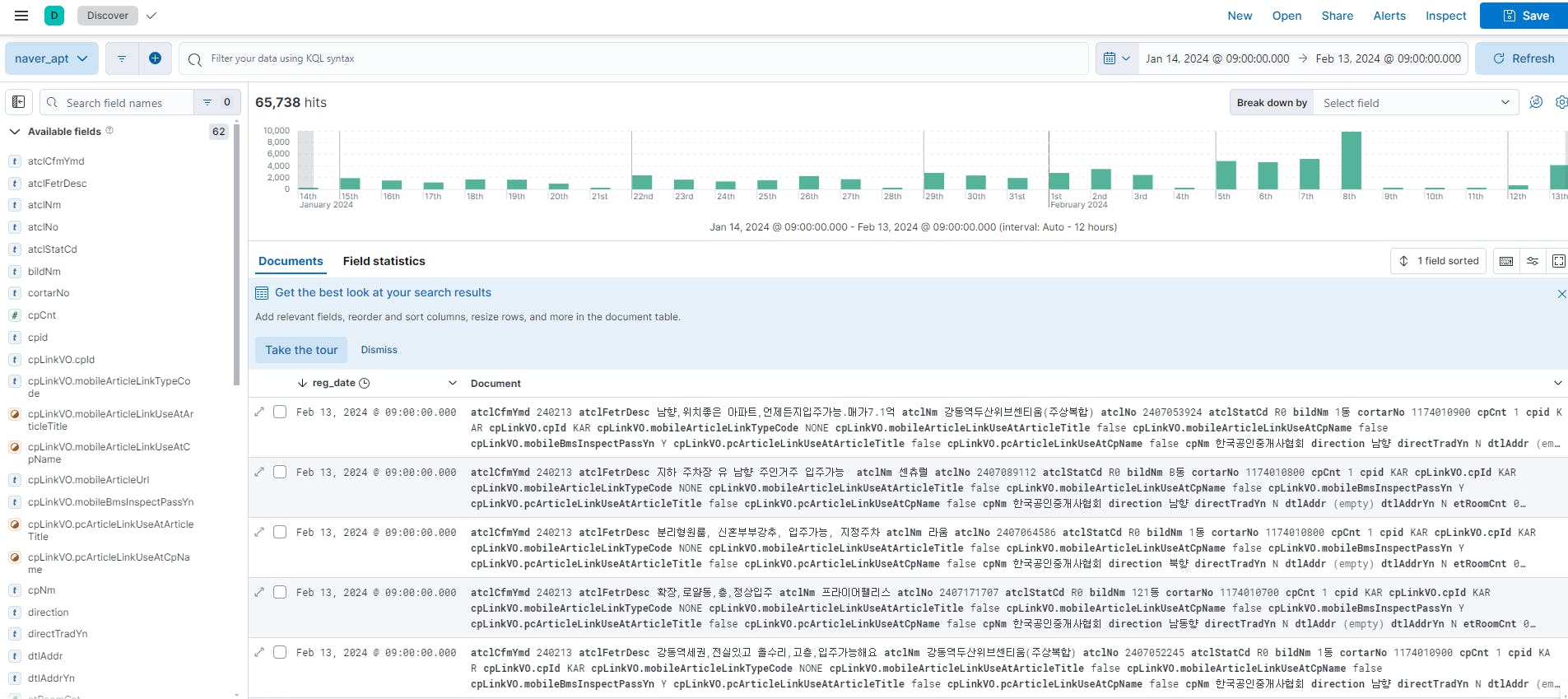Click the blue Save button
Image resolution: width=1568 pixels, height=699 pixels.
[1524, 16]
